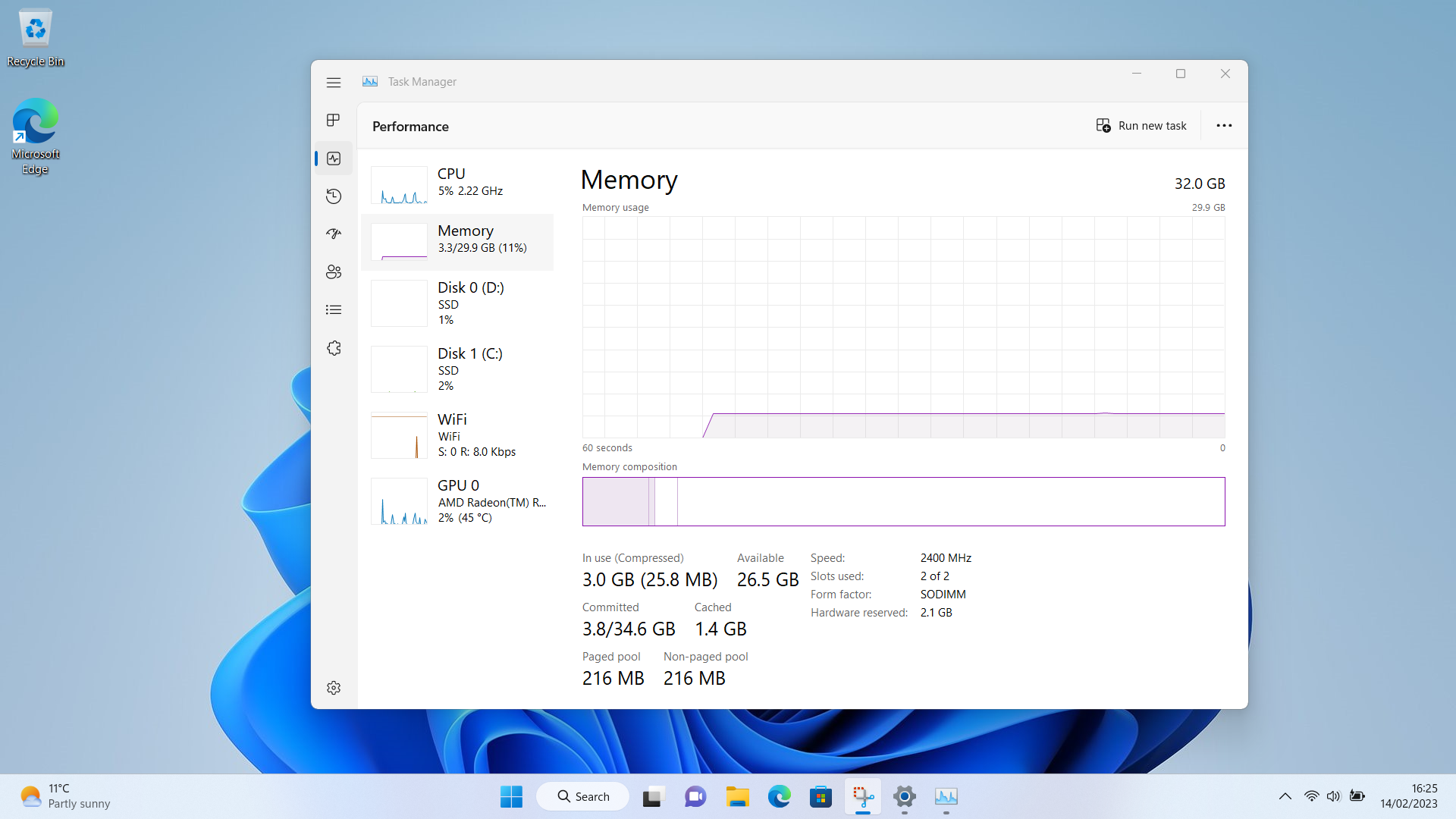The image size is (1456, 819).
Task: Click the Paged pool 216 MB value
Action: coord(613,679)
